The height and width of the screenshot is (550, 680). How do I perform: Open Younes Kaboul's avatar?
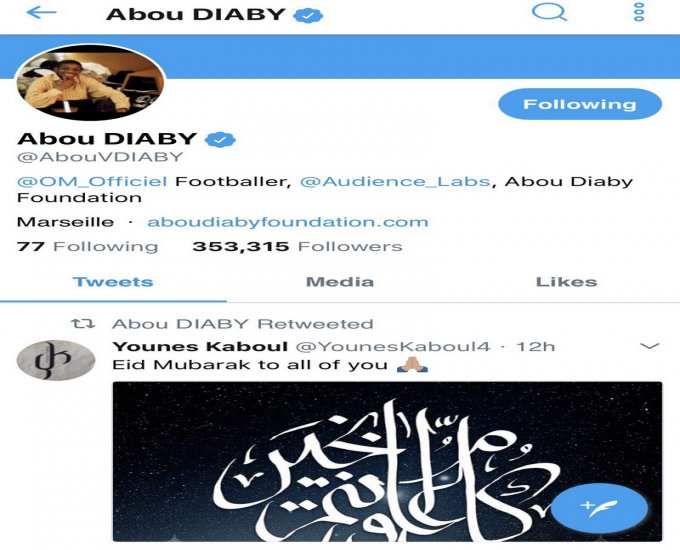coord(56,360)
